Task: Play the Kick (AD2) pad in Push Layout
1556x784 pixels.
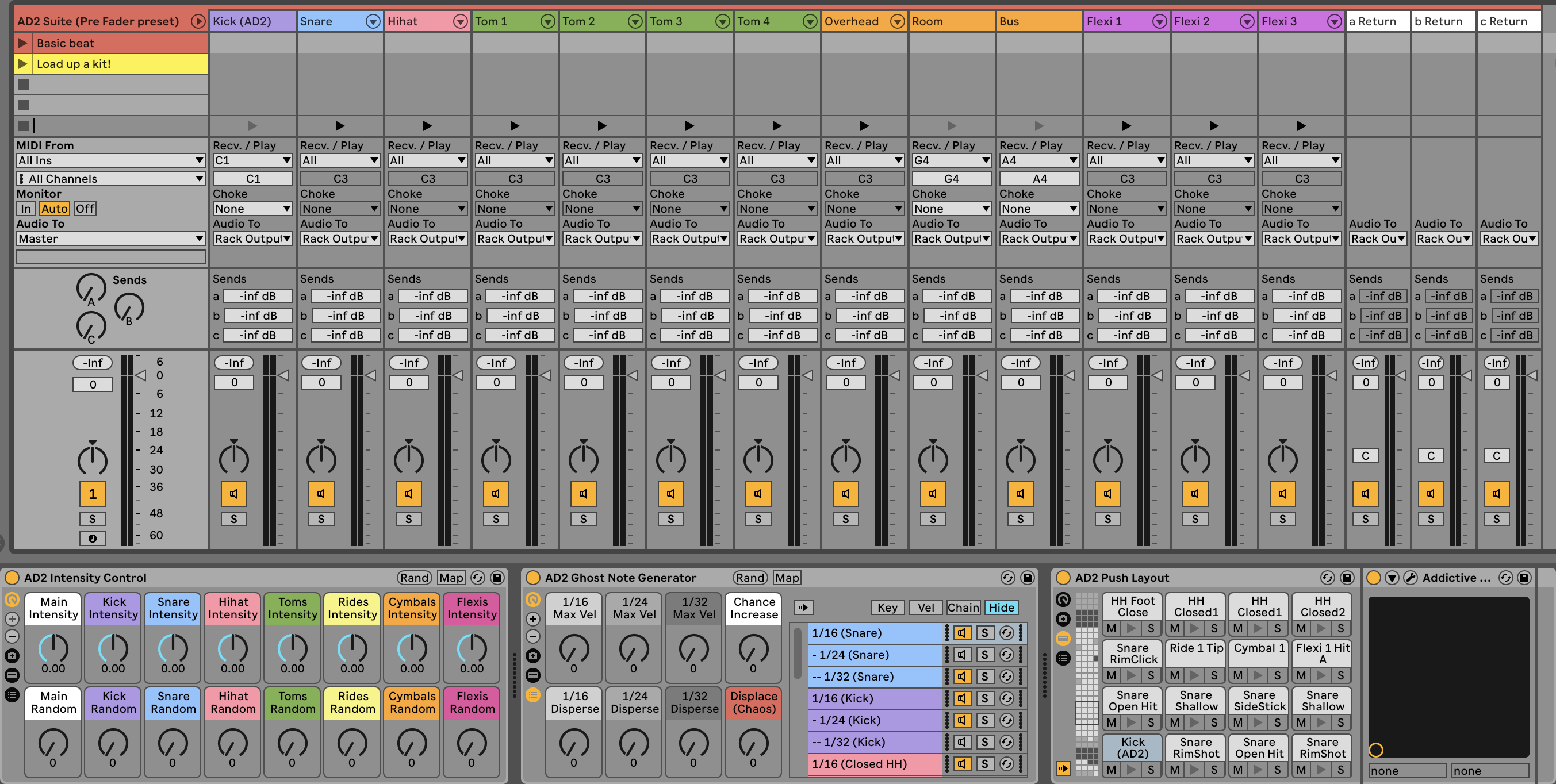Action: 1132,770
